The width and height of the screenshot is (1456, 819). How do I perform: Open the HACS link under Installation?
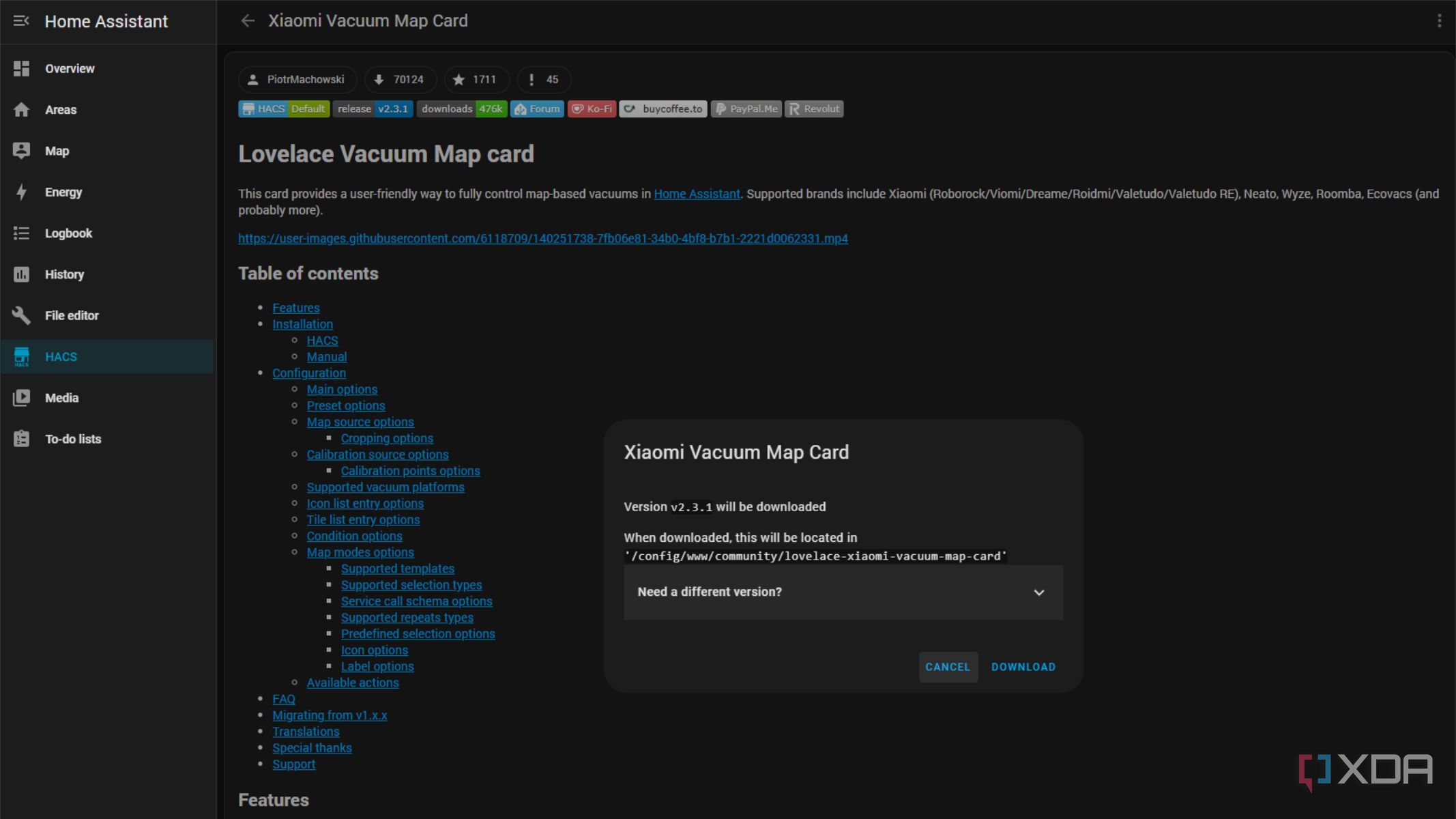(x=322, y=341)
